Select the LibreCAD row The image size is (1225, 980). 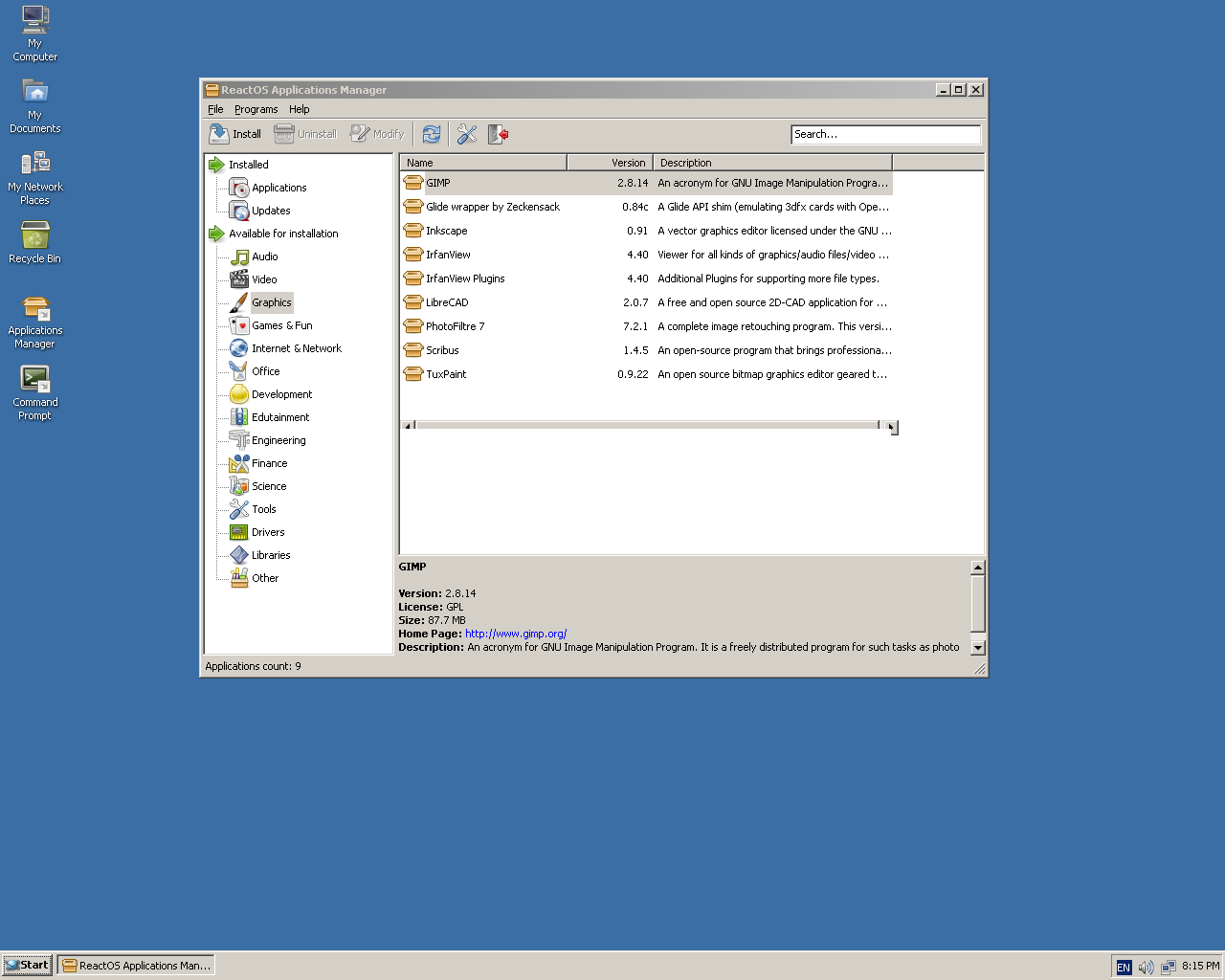point(647,302)
